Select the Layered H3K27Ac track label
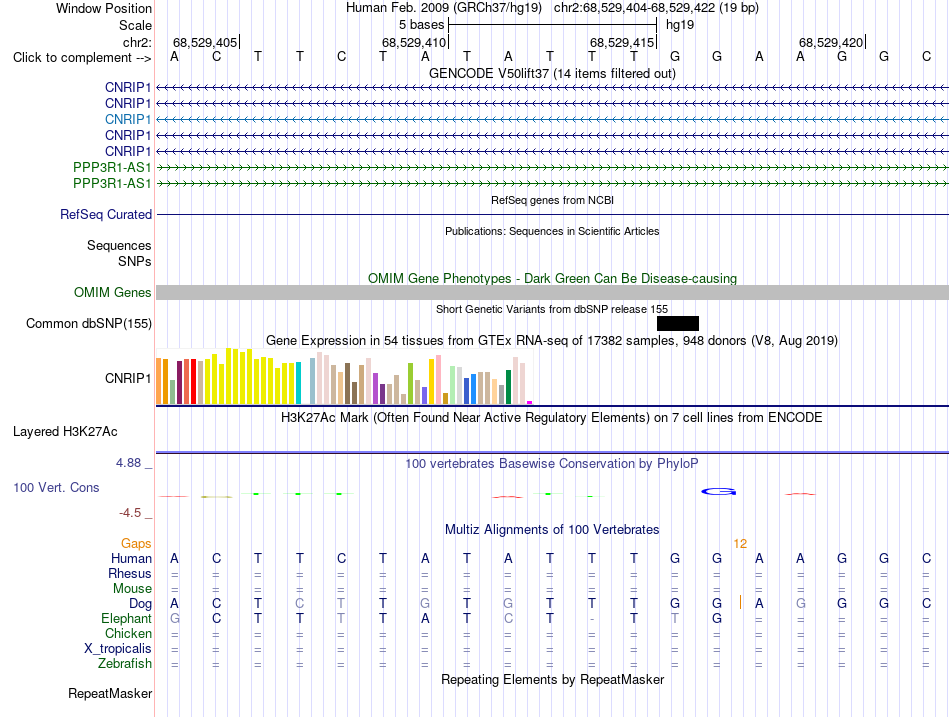 pyautogui.click(x=65, y=432)
